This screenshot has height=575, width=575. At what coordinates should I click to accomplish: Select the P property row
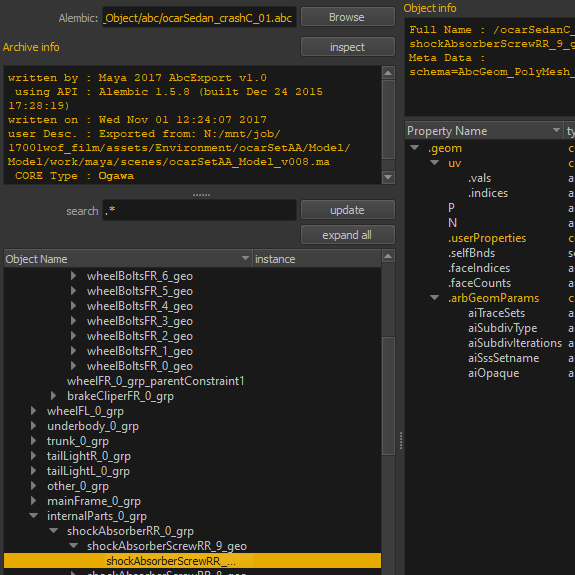[x=451, y=208]
